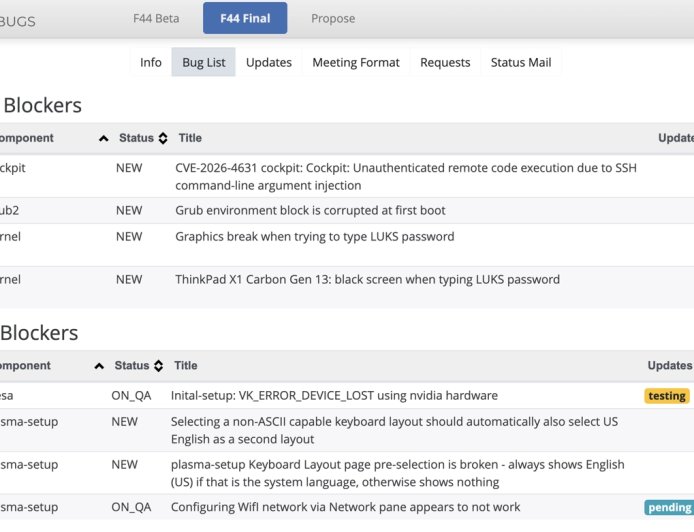Viewport: 694px width, 532px height.
Task: Select the CVE-2026-4631 cockpit bug title
Action: click(x=405, y=176)
